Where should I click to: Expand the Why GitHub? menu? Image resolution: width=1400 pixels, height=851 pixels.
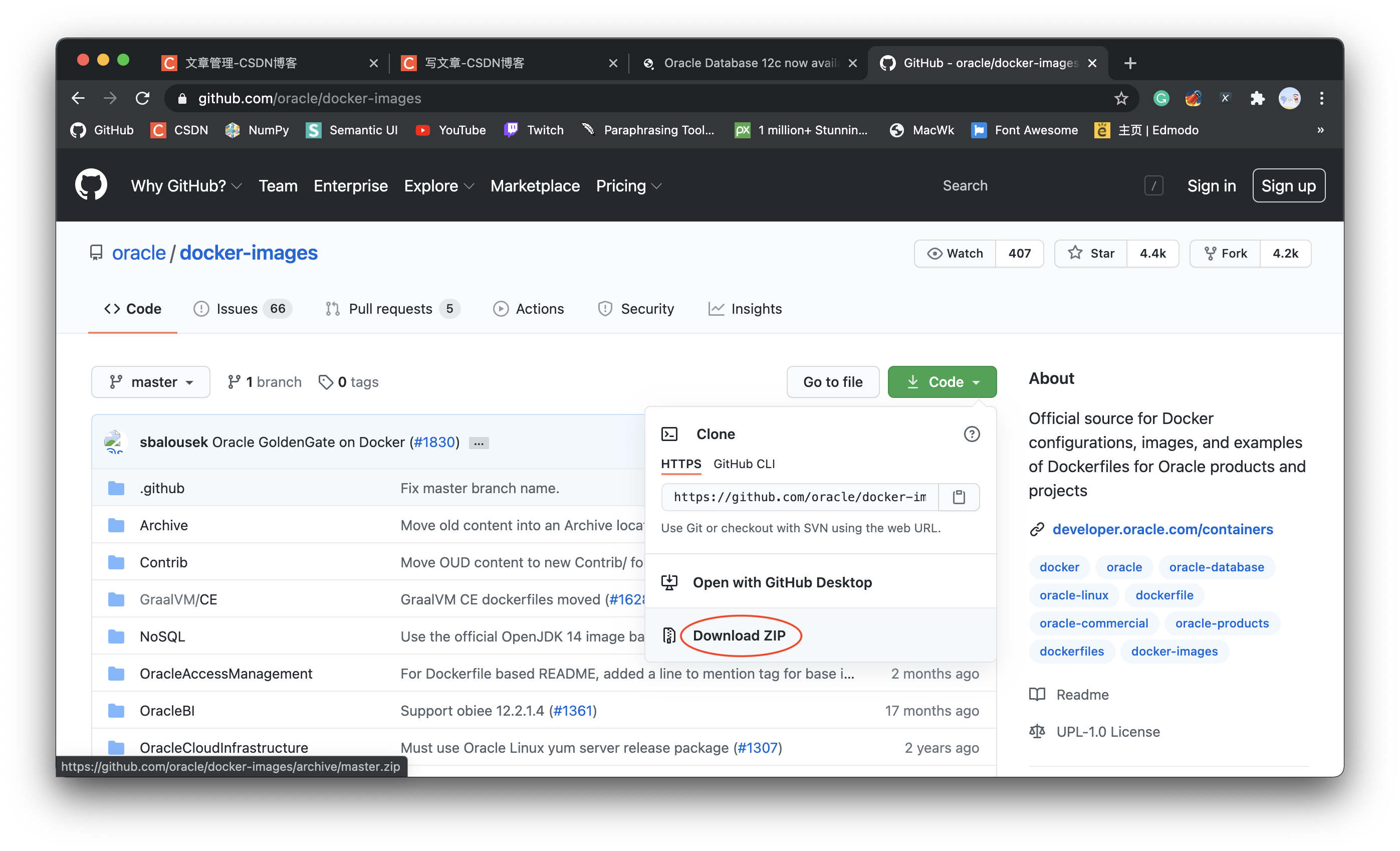coord(186,186)
